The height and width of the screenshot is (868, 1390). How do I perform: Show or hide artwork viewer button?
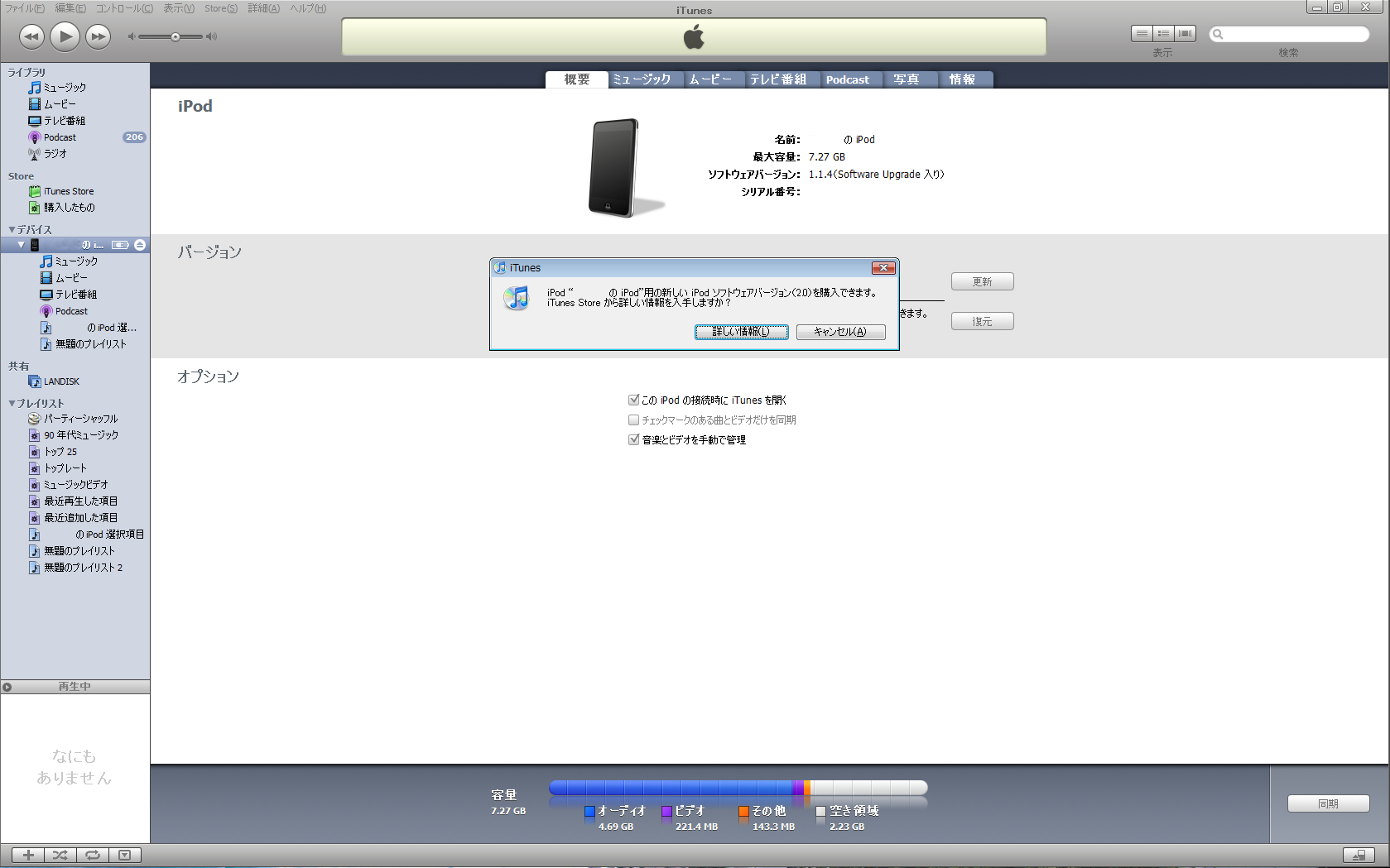pos(125,856)
